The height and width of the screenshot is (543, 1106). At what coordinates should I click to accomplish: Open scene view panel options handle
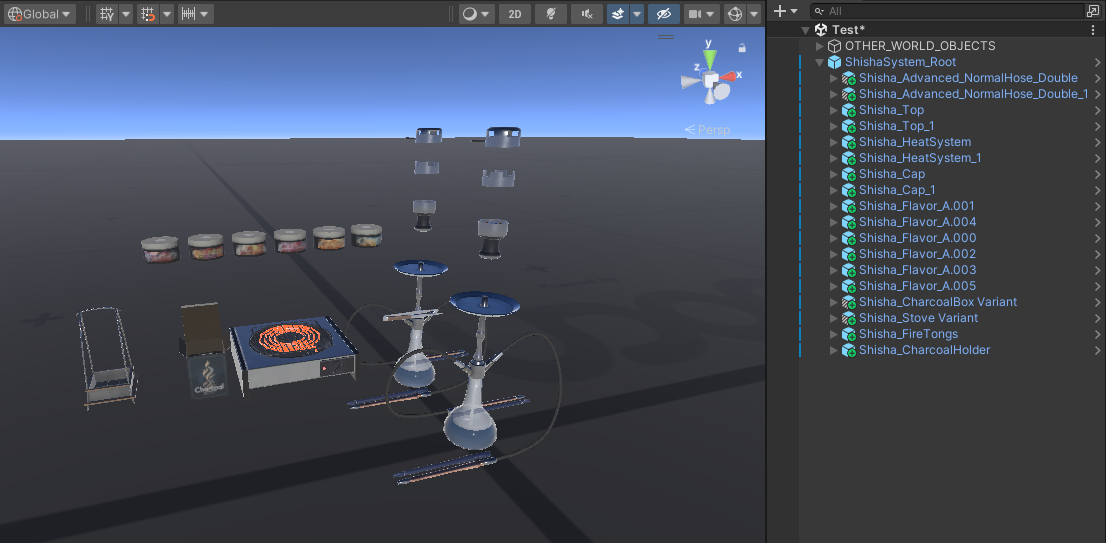[x=665, y=37]
